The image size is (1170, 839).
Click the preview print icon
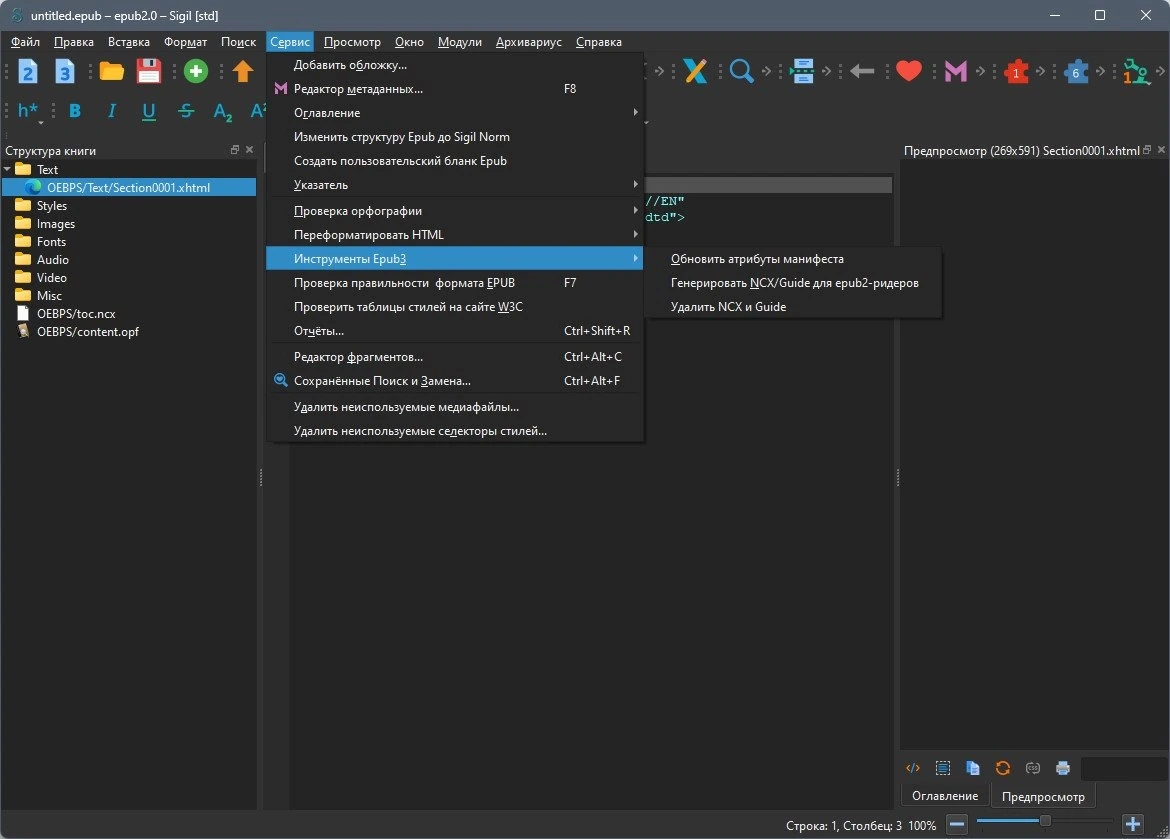(x=1063, y=768)
